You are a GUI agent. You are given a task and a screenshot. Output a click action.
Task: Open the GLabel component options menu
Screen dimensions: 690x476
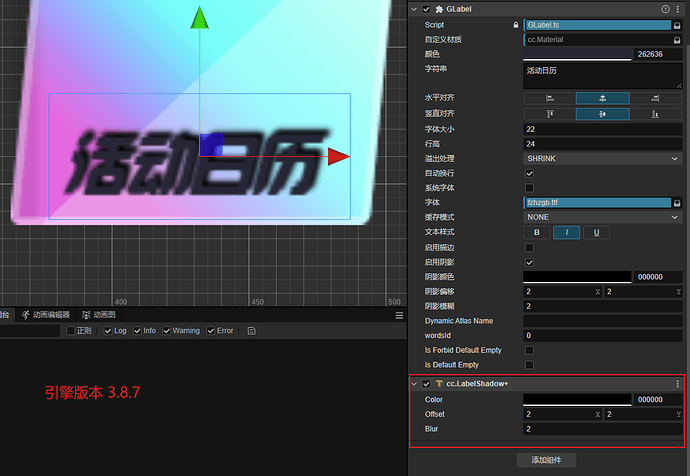(678, 9)
